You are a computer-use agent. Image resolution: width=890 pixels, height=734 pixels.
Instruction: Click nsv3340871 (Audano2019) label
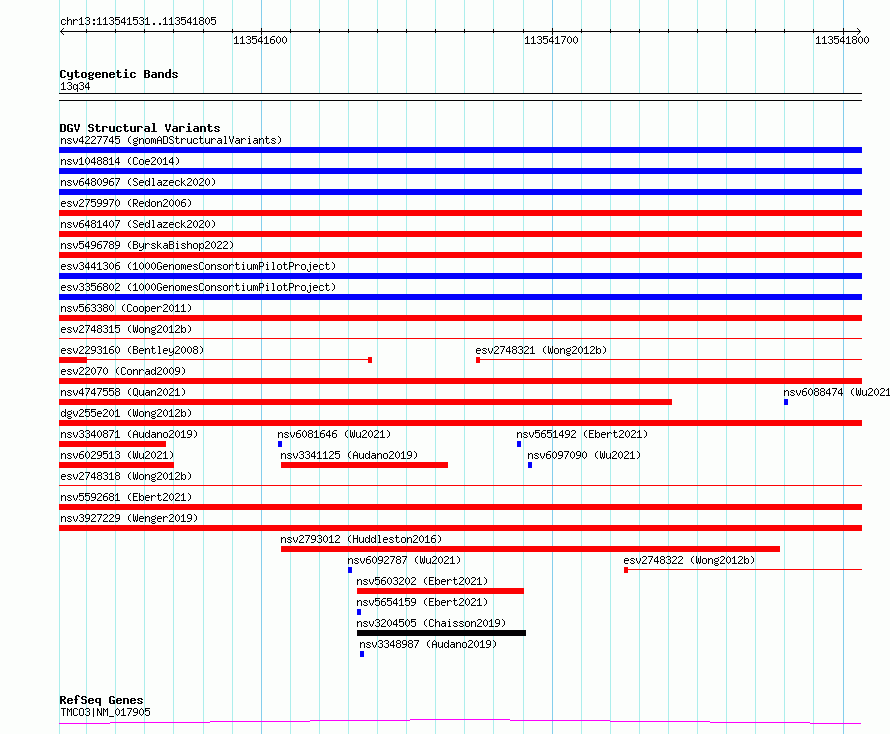click(x=129, y=434)
